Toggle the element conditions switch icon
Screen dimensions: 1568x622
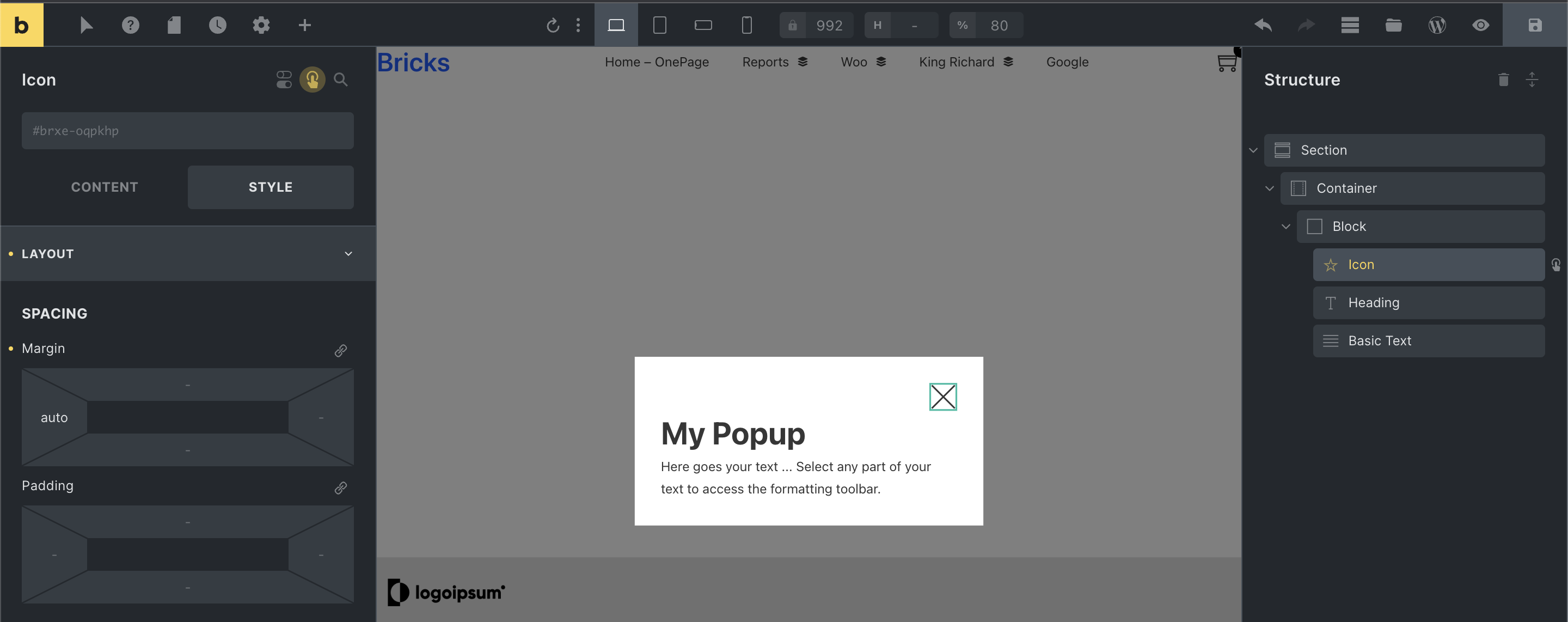tap(284, 80)
